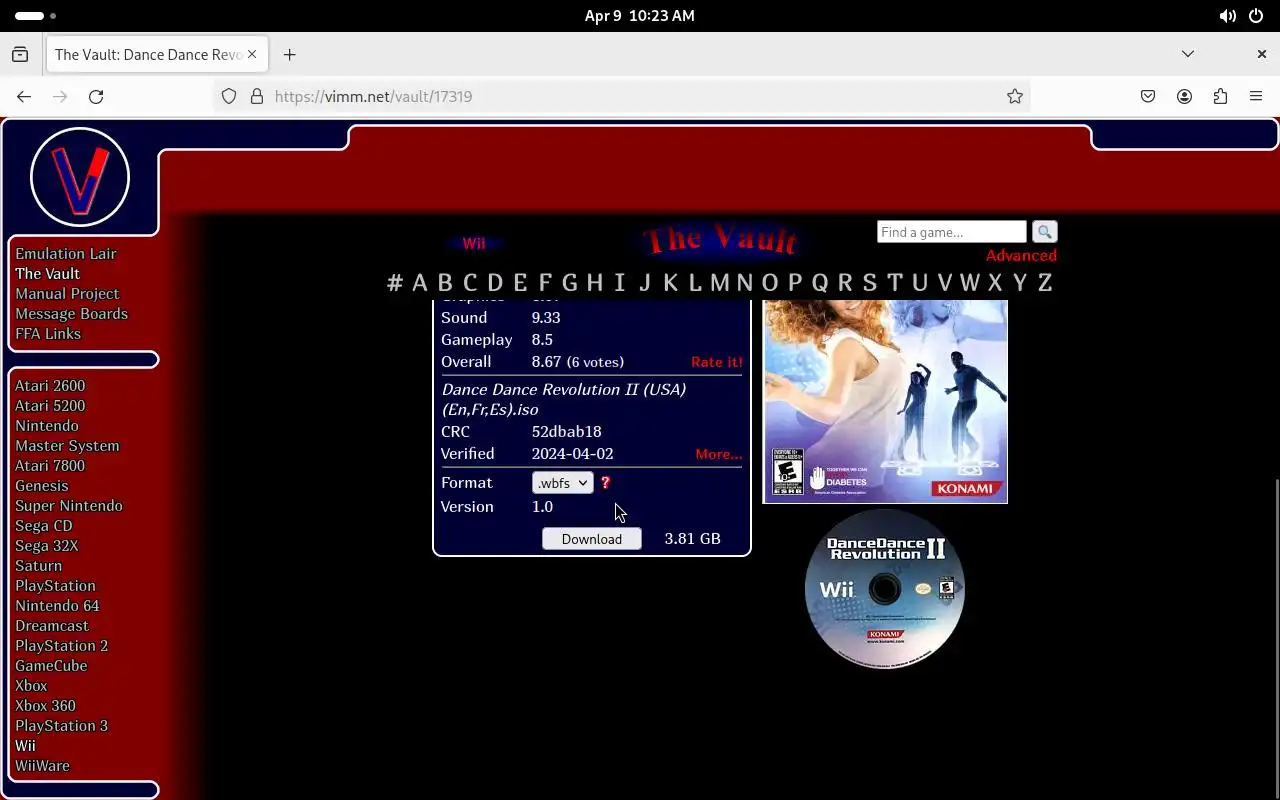Click the Rate it! link
The height and width of the screenshot is (800, 1280).
(717, 361)
